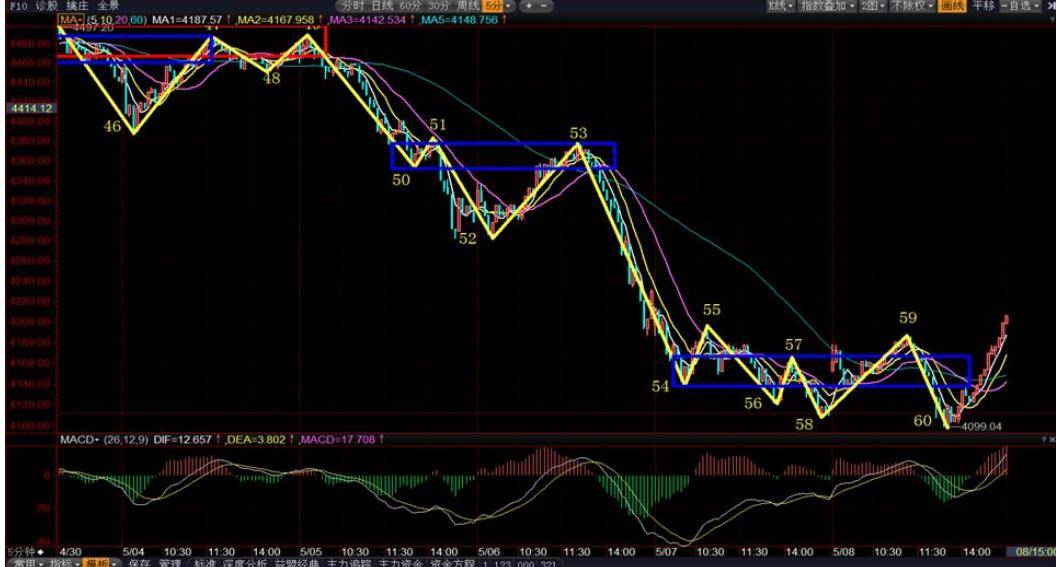
Task: Click the MA3=4142.534 value label
Action: tap(368, 20)
